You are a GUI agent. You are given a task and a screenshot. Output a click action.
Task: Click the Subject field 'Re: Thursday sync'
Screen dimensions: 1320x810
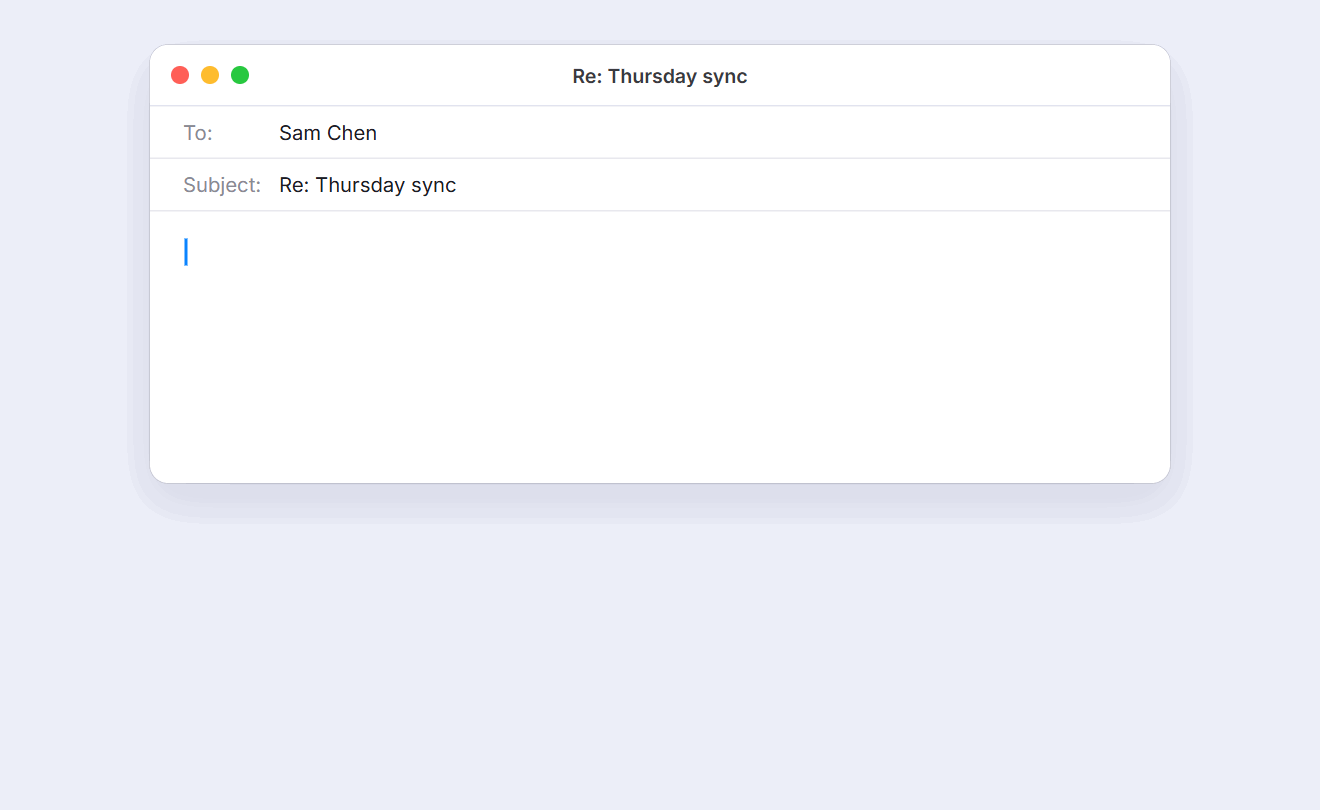[660, 185]
